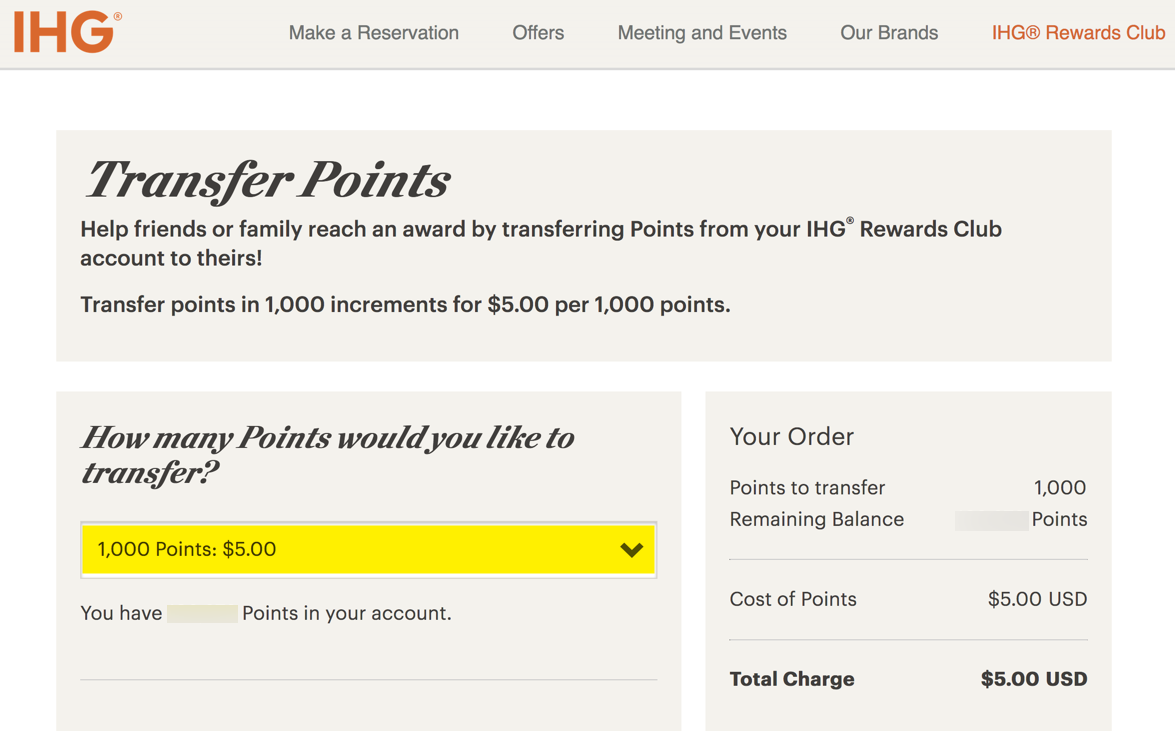Click the Total Charge $5.00 USD amount

pyautogui.click(x=1033, y=679)
